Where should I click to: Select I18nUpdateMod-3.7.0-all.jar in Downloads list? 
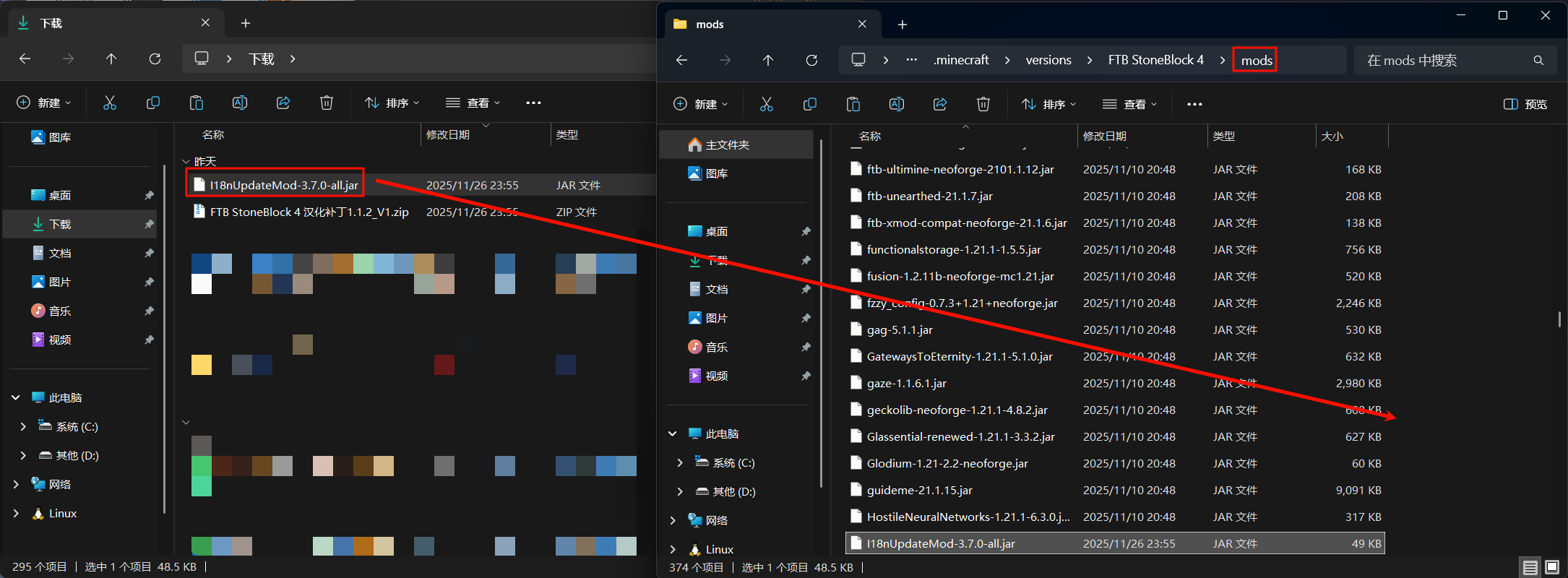[283, 185]
